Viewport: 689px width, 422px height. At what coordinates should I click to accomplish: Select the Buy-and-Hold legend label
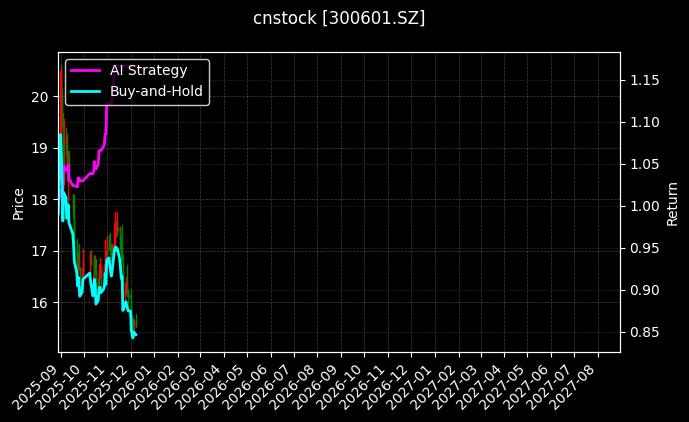(156, 91)
